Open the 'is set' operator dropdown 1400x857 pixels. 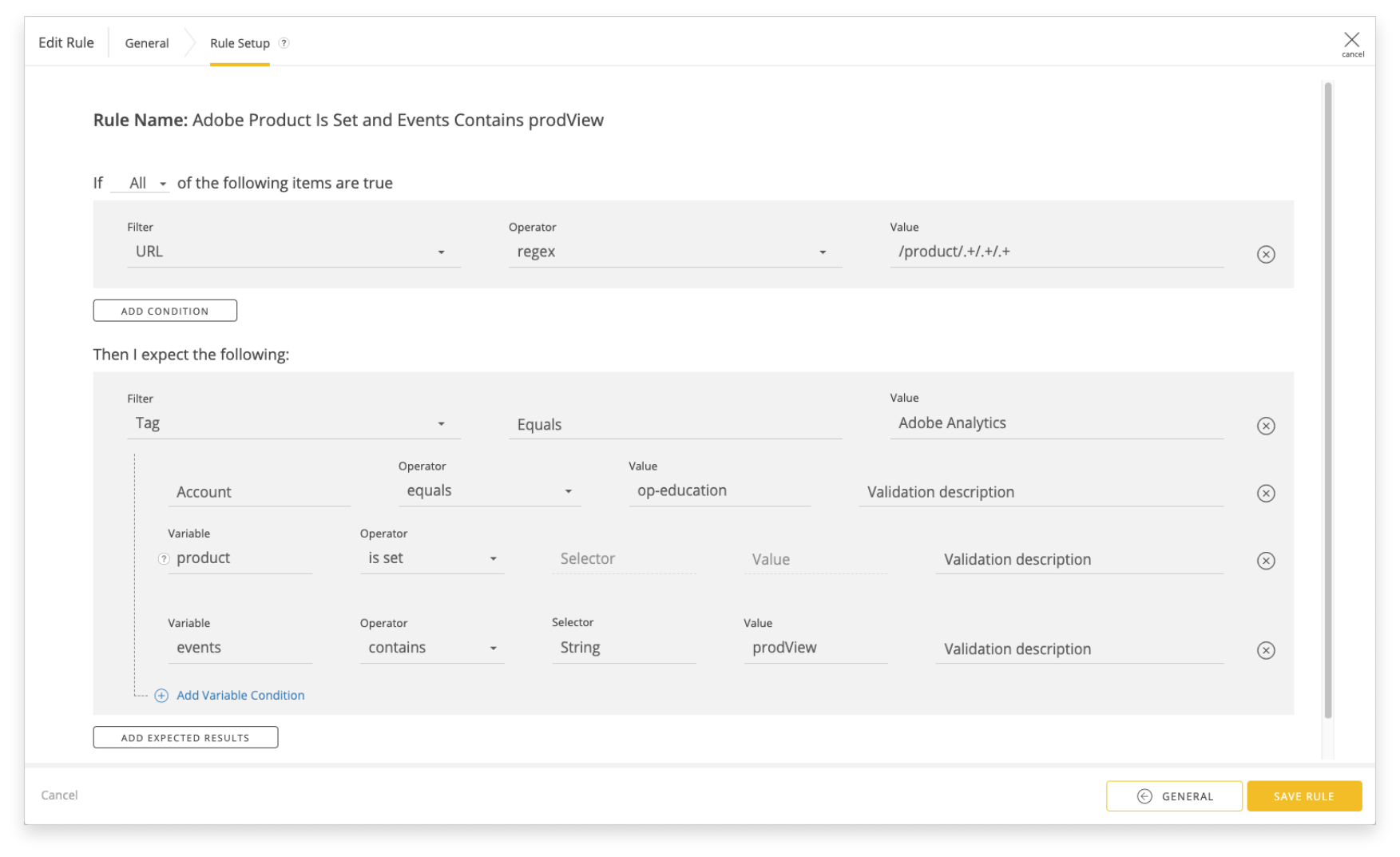point(432,558)
